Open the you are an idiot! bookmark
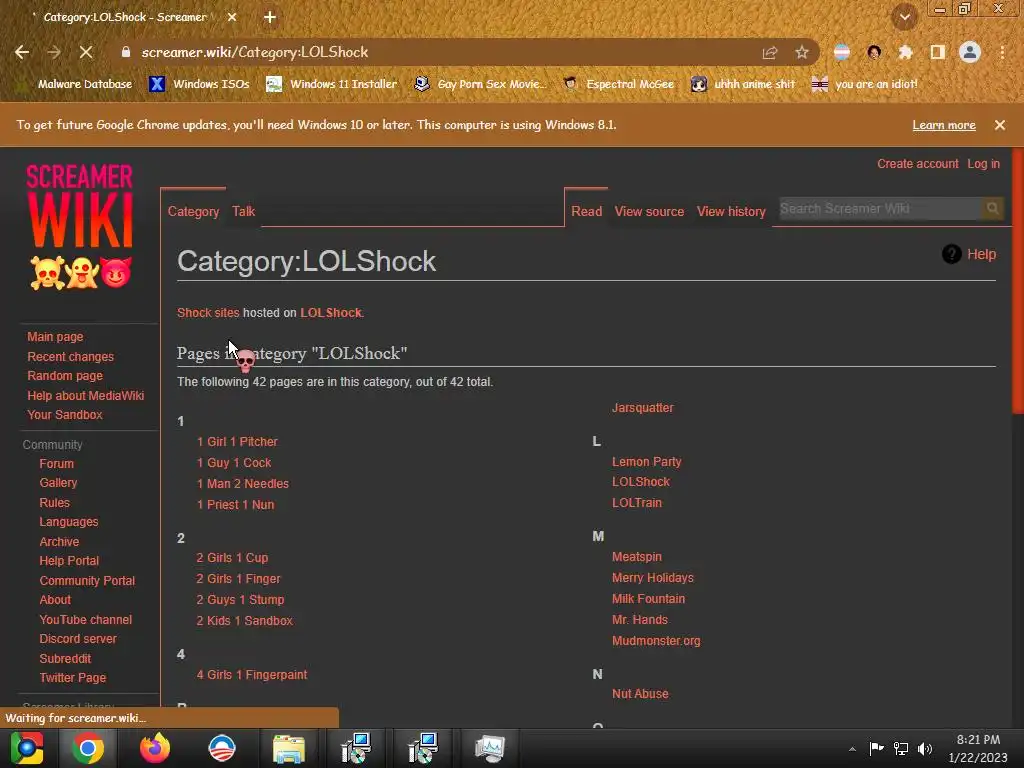The width and height of the screenshot is (1024, 768). coord(865,84)
